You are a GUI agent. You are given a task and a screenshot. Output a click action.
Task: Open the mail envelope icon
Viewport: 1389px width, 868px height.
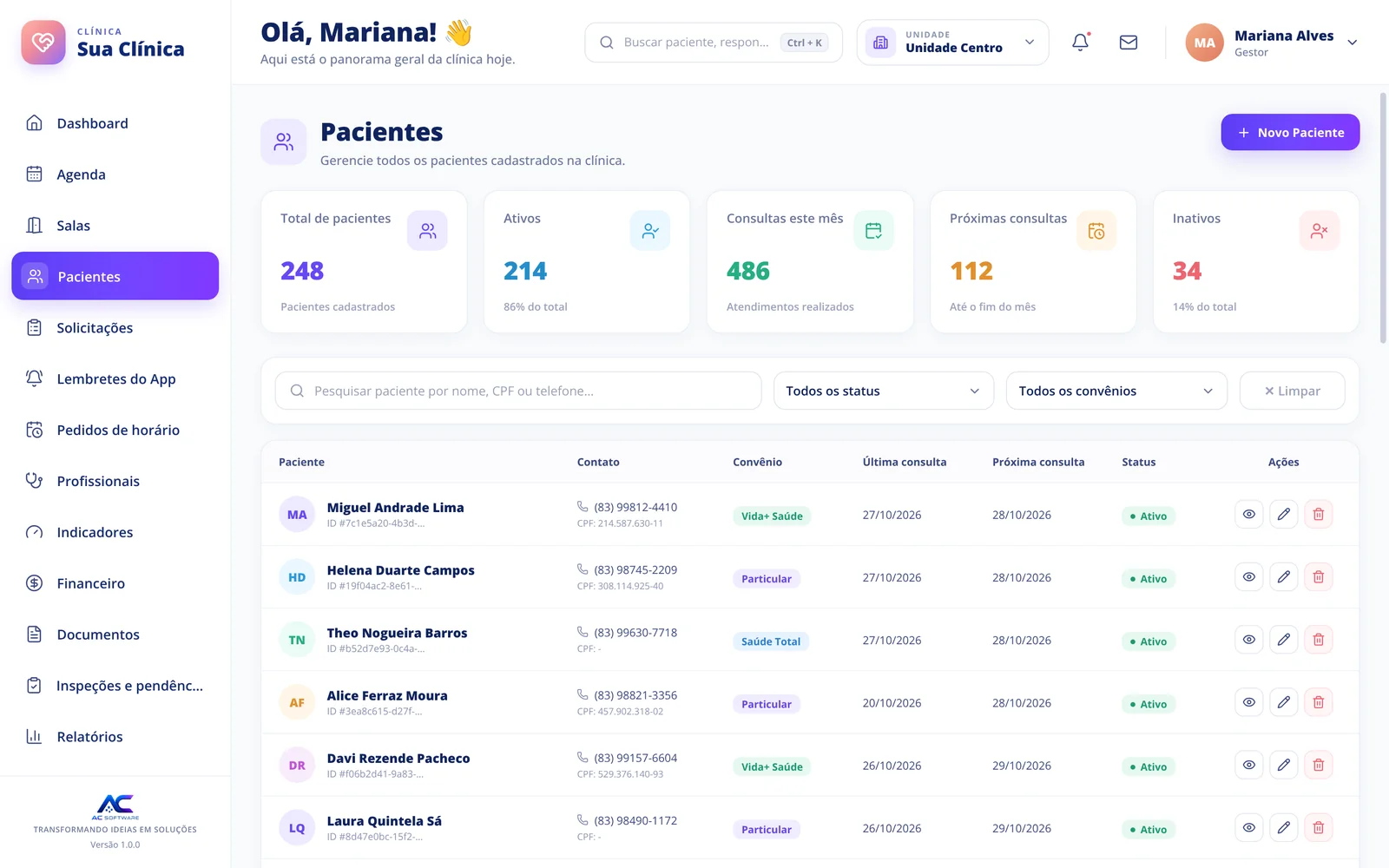tap(1129, 43)
